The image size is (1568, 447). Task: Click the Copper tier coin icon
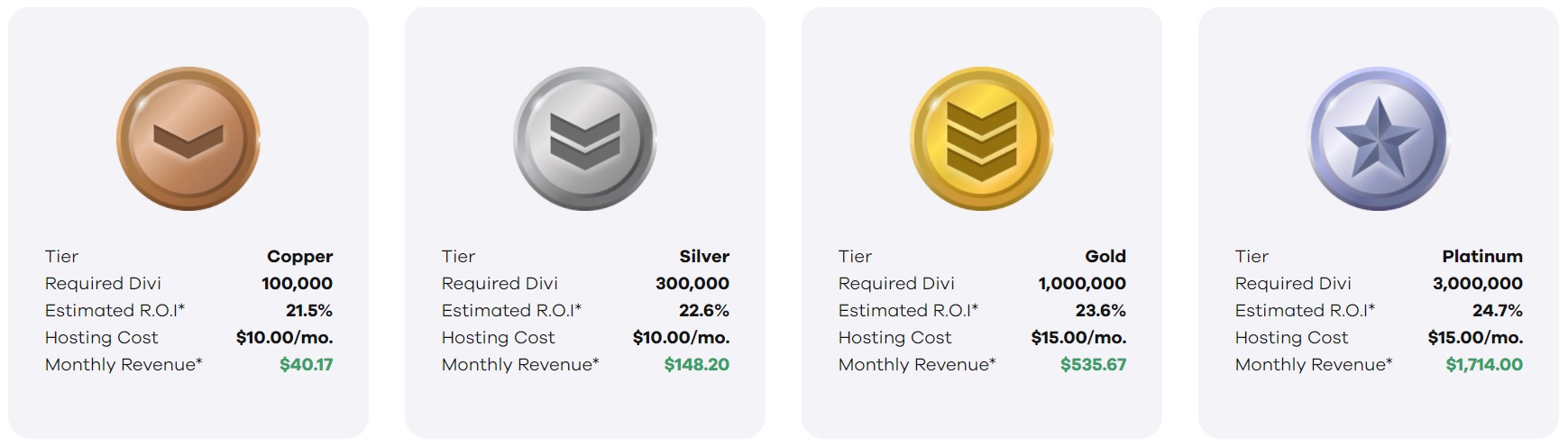point(188,139)
